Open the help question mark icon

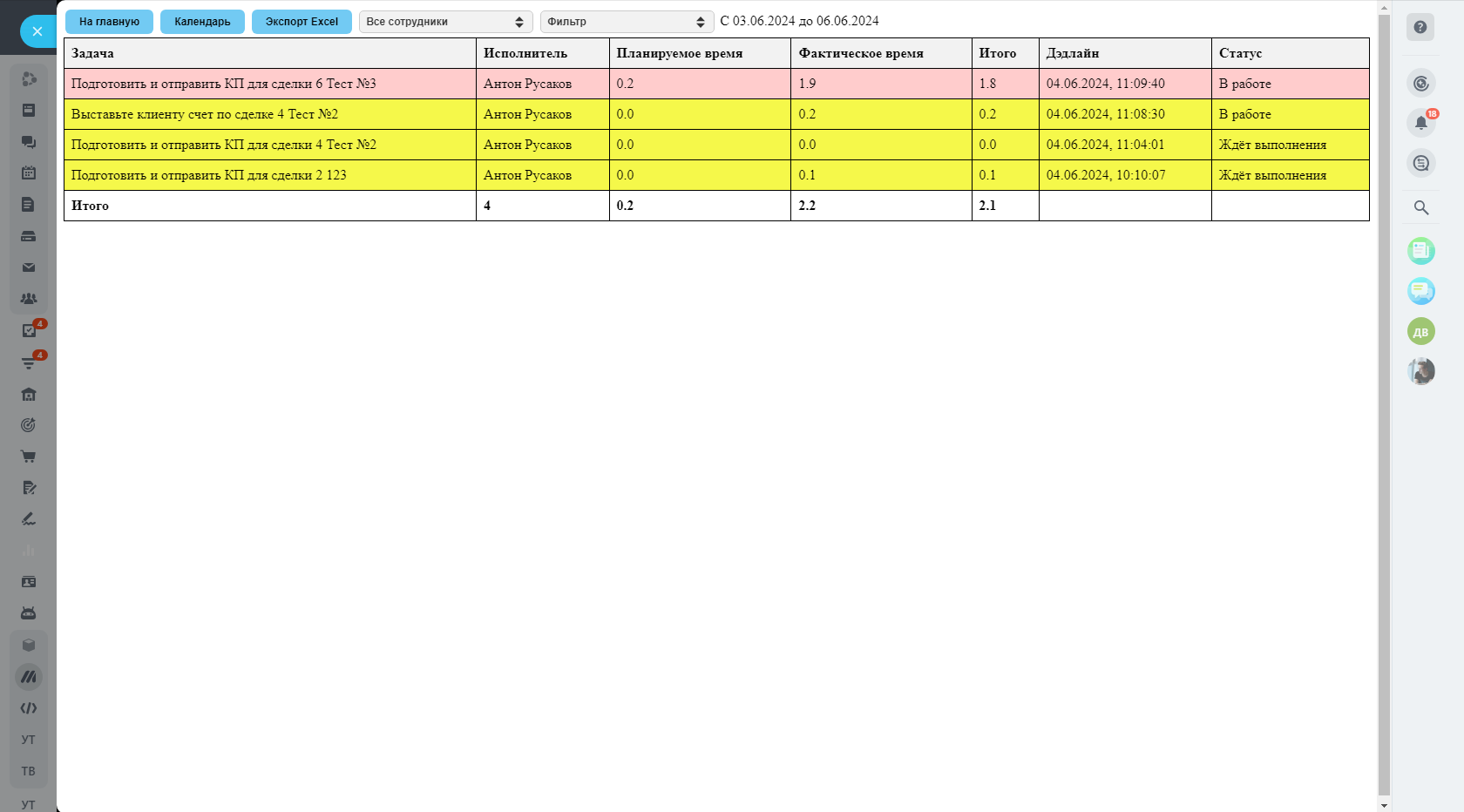pyautogui.click(x=1420, y=27)
